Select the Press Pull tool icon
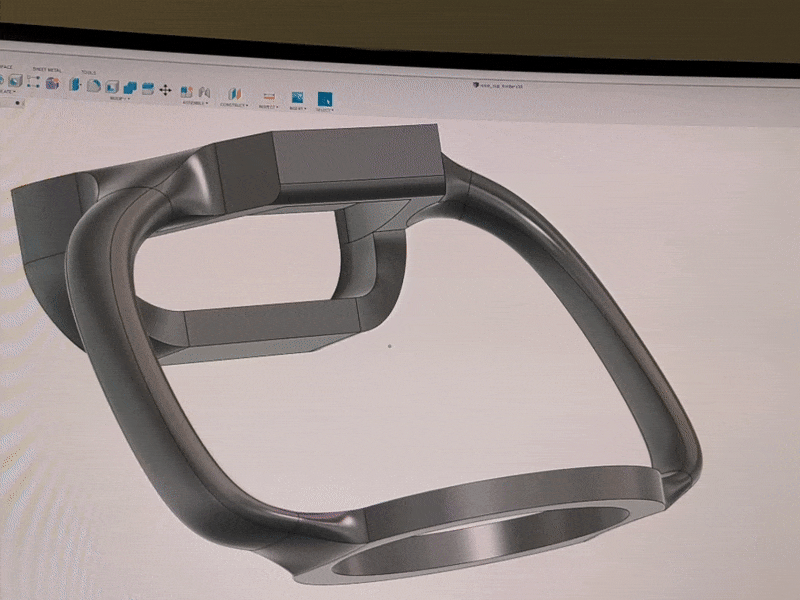 pyautogui.click(x=76, y=84)
